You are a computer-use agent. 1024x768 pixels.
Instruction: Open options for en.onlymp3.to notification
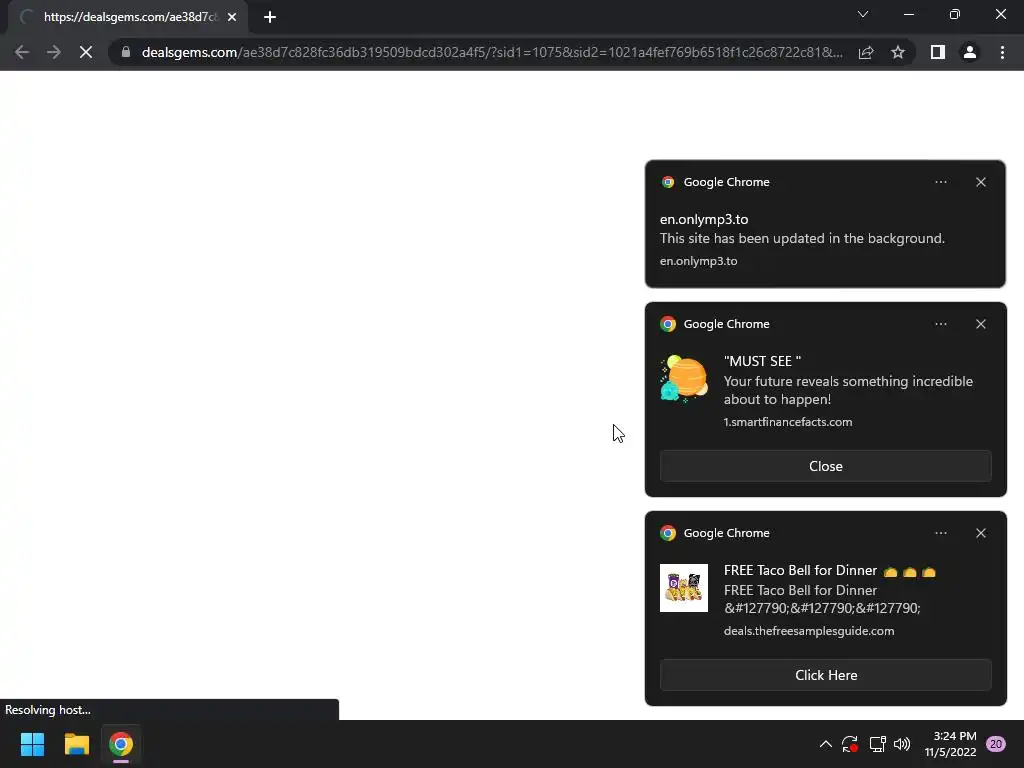[x=940, y=182]
